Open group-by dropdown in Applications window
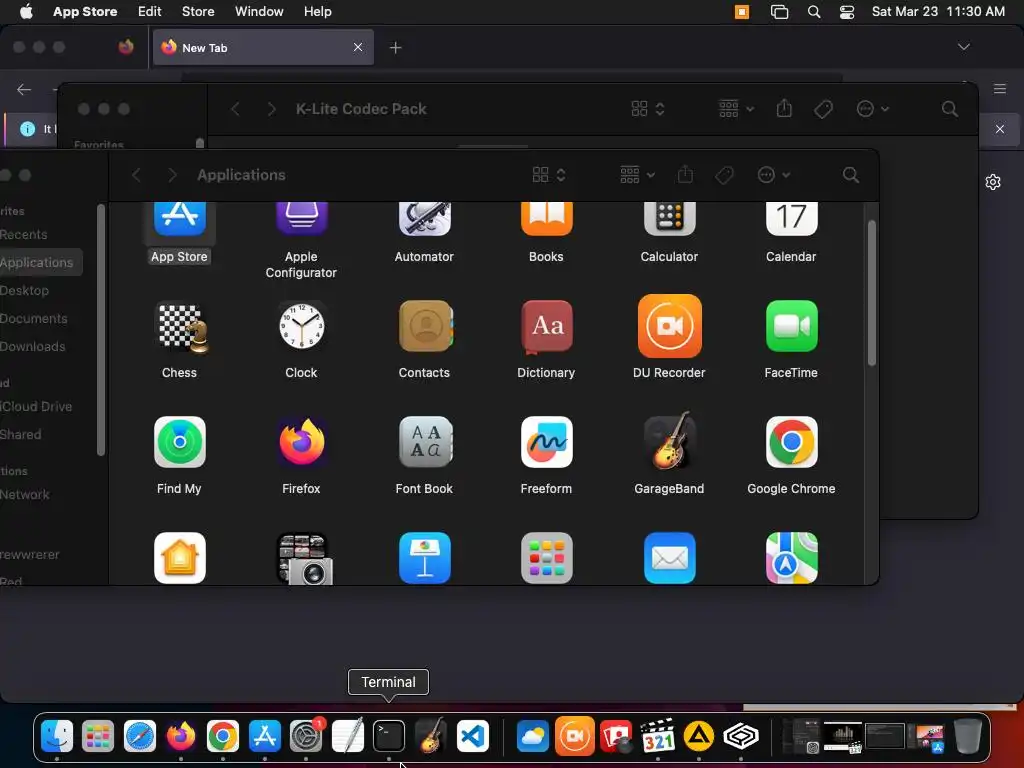The image size is (1024, 768). [637, 175]
